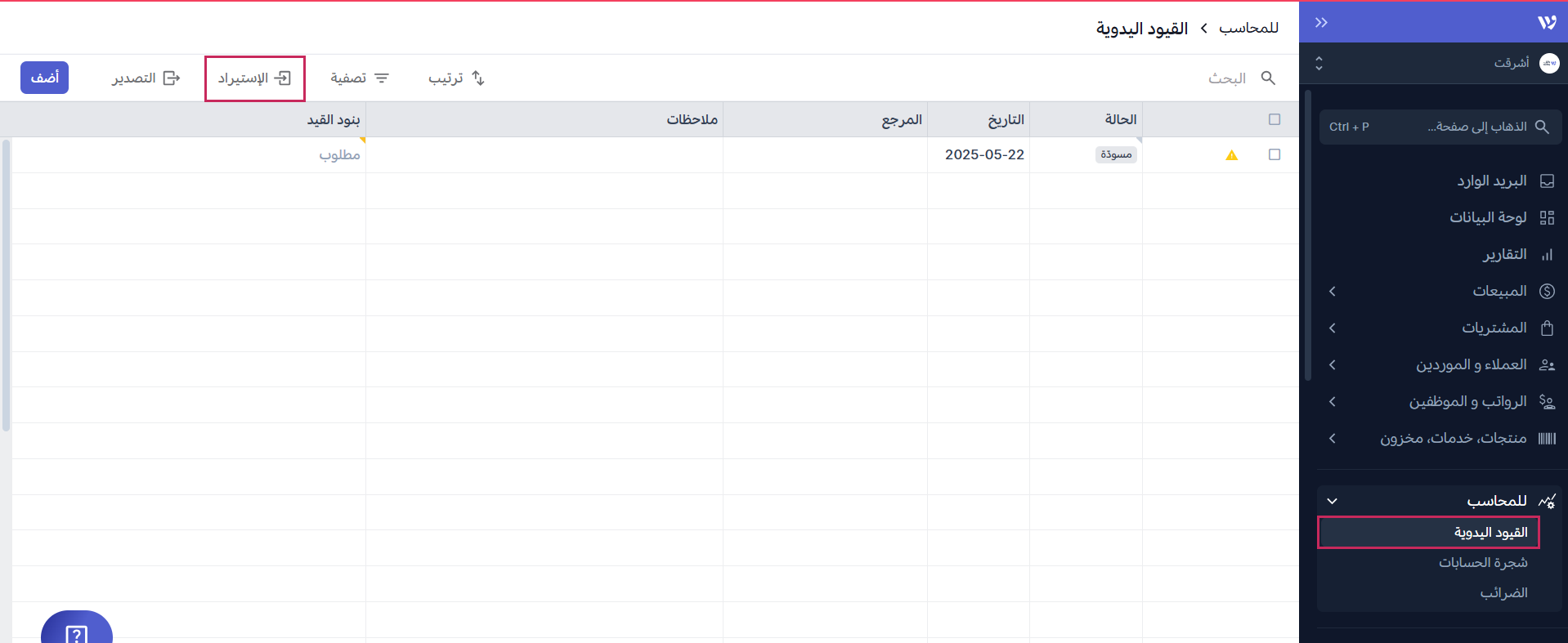Viewport: 1568px width, 643px height.
Task: Select the checkbox for the 2025-05-22 entry
Action: [1274, 154]
